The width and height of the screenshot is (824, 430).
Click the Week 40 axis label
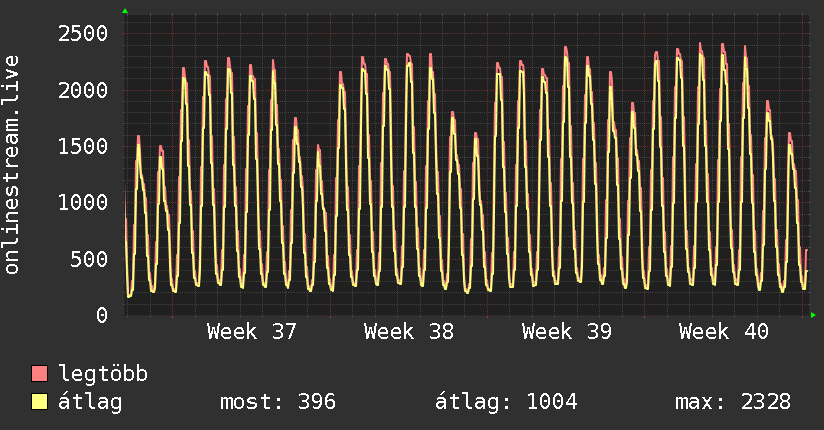pos(724,332)
